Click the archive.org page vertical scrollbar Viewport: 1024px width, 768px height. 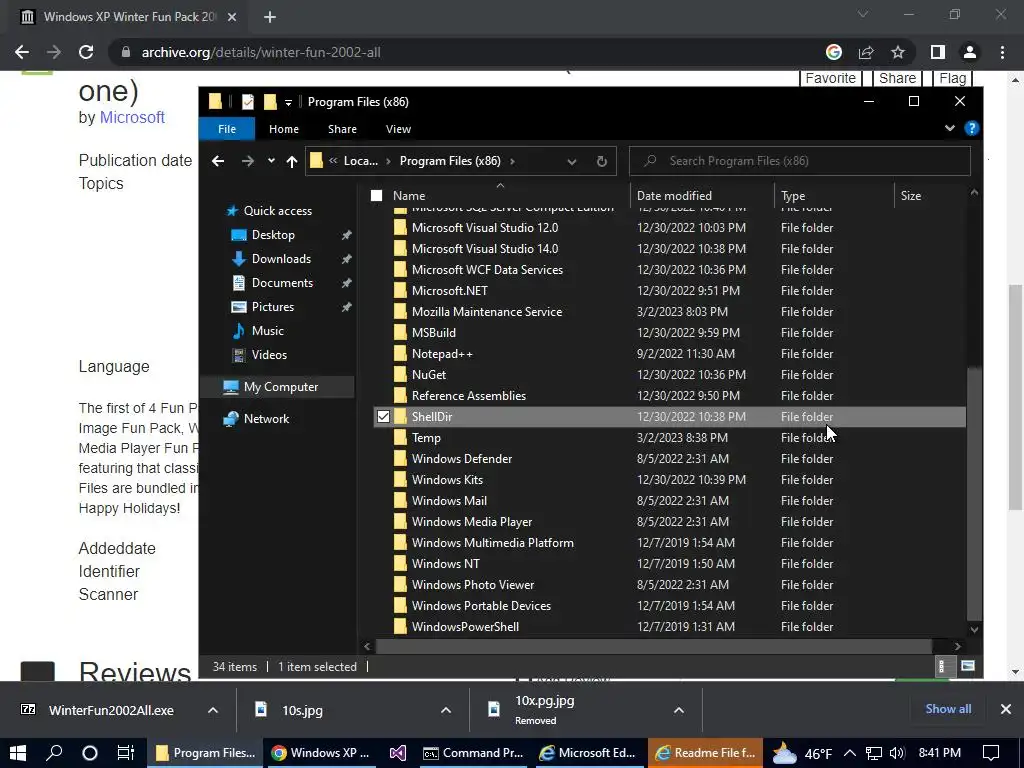[x=1015, y=397]
